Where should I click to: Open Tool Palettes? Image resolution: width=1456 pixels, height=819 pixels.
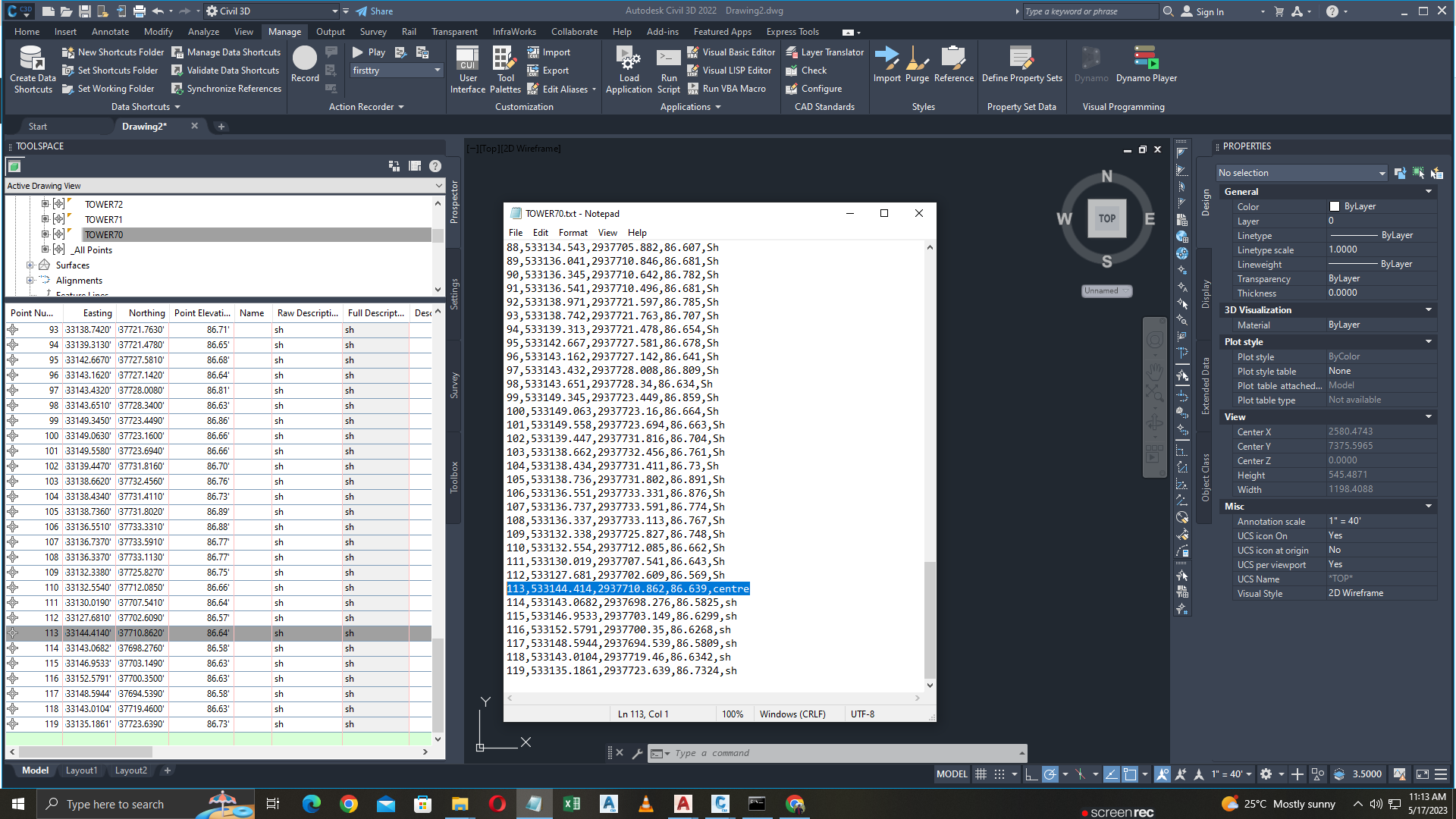click(x=505, y=69)
